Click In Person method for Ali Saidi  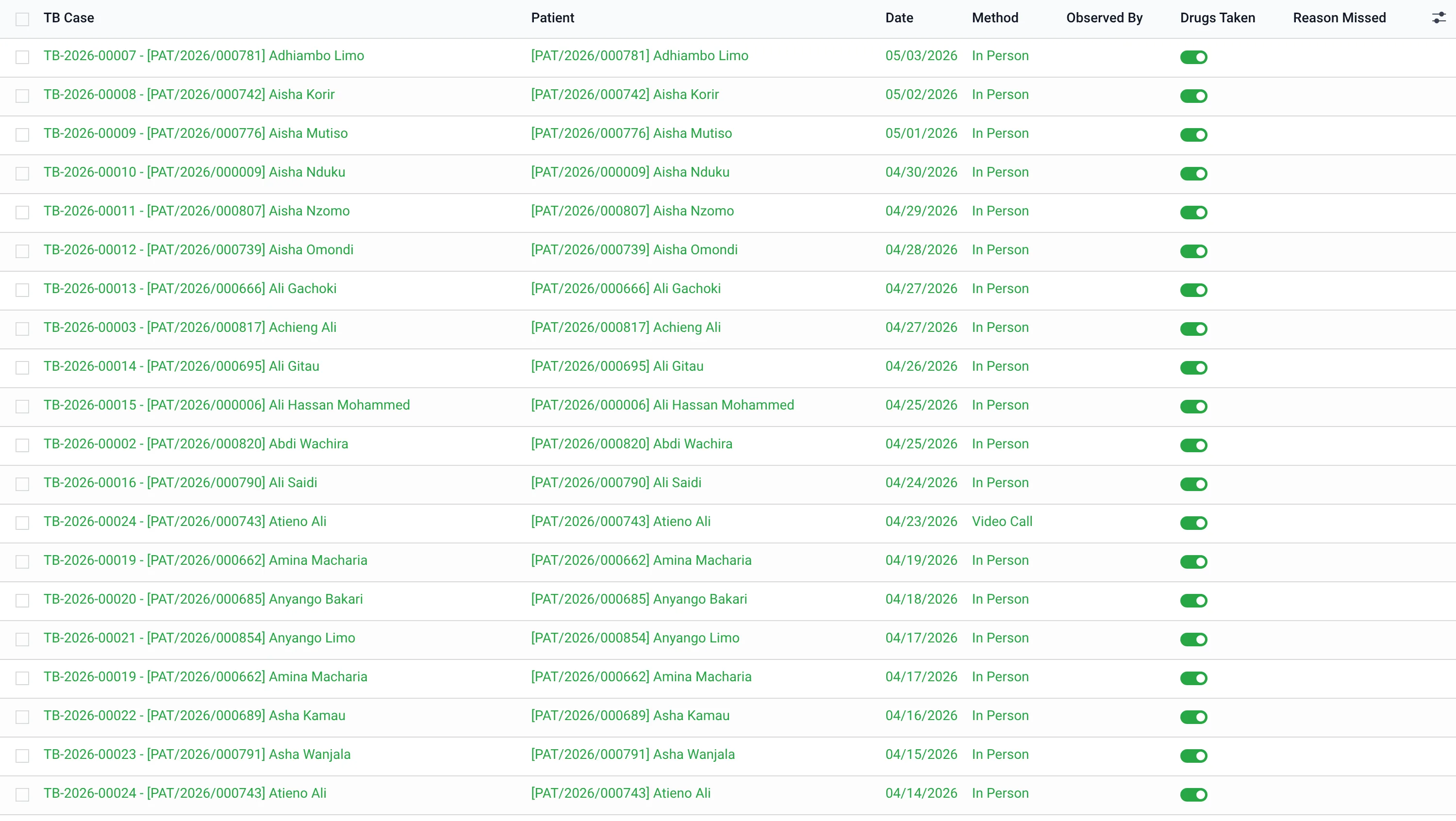1000,483
